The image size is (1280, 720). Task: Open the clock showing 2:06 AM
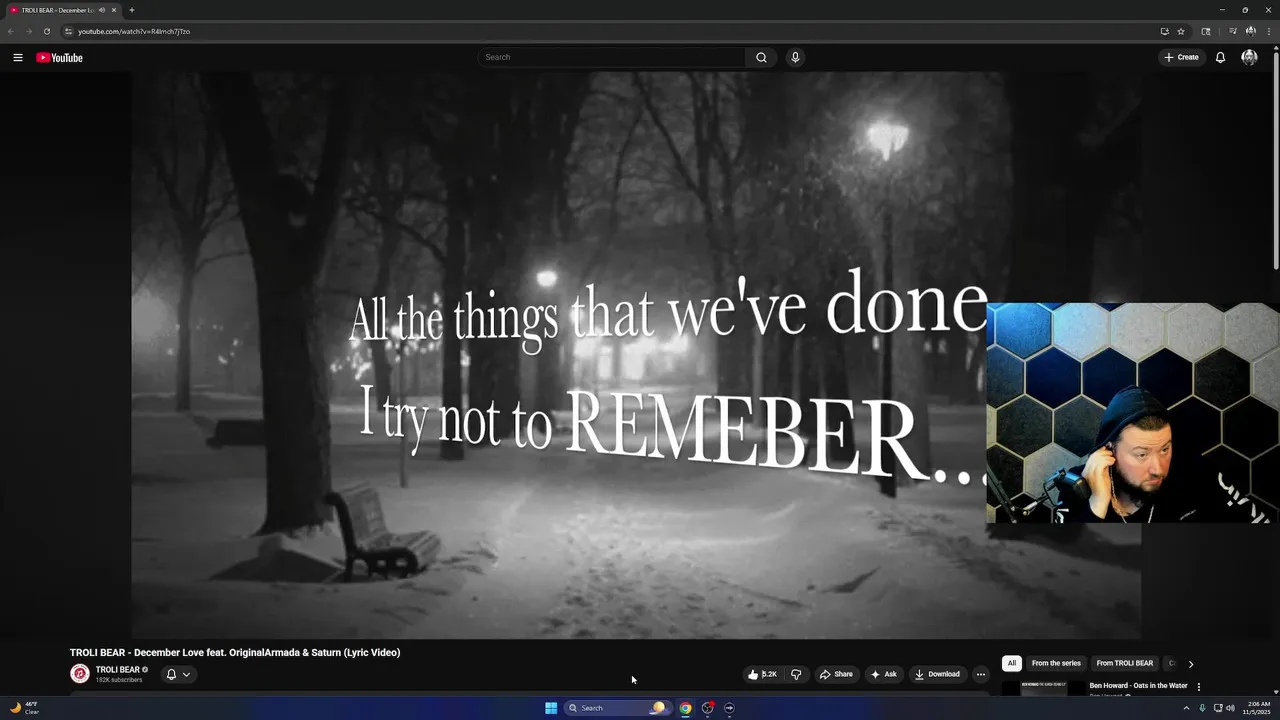(x=1257, y=708)
